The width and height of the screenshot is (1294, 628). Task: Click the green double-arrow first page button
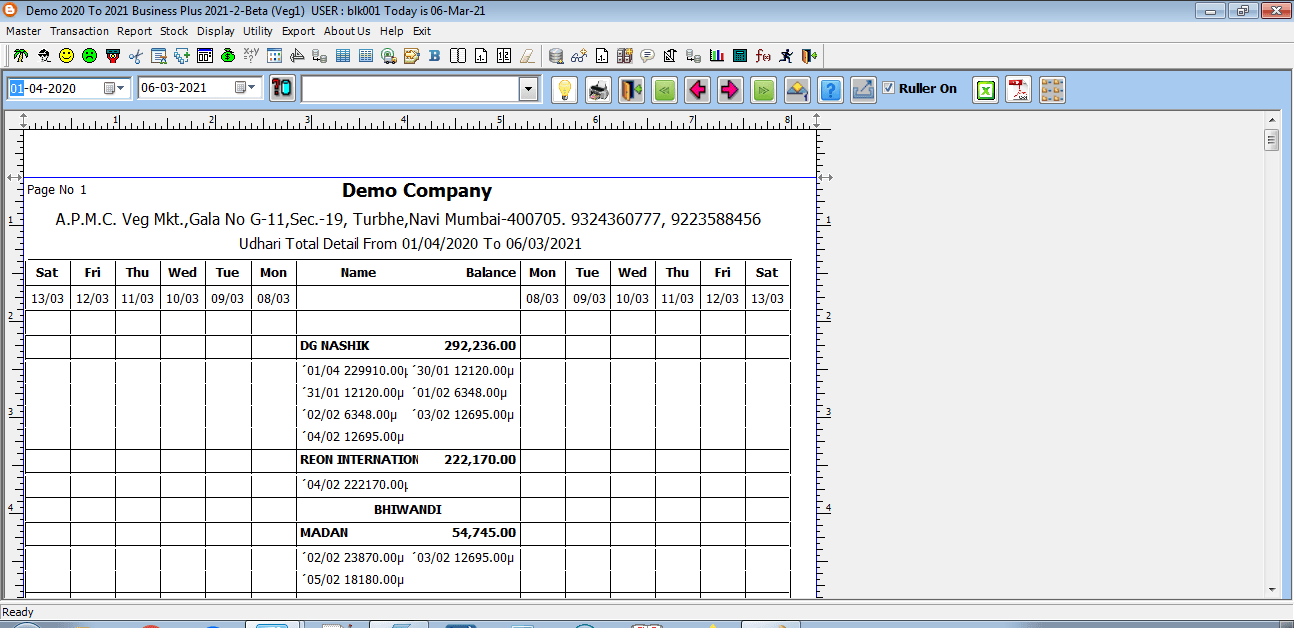click(664, 90)
